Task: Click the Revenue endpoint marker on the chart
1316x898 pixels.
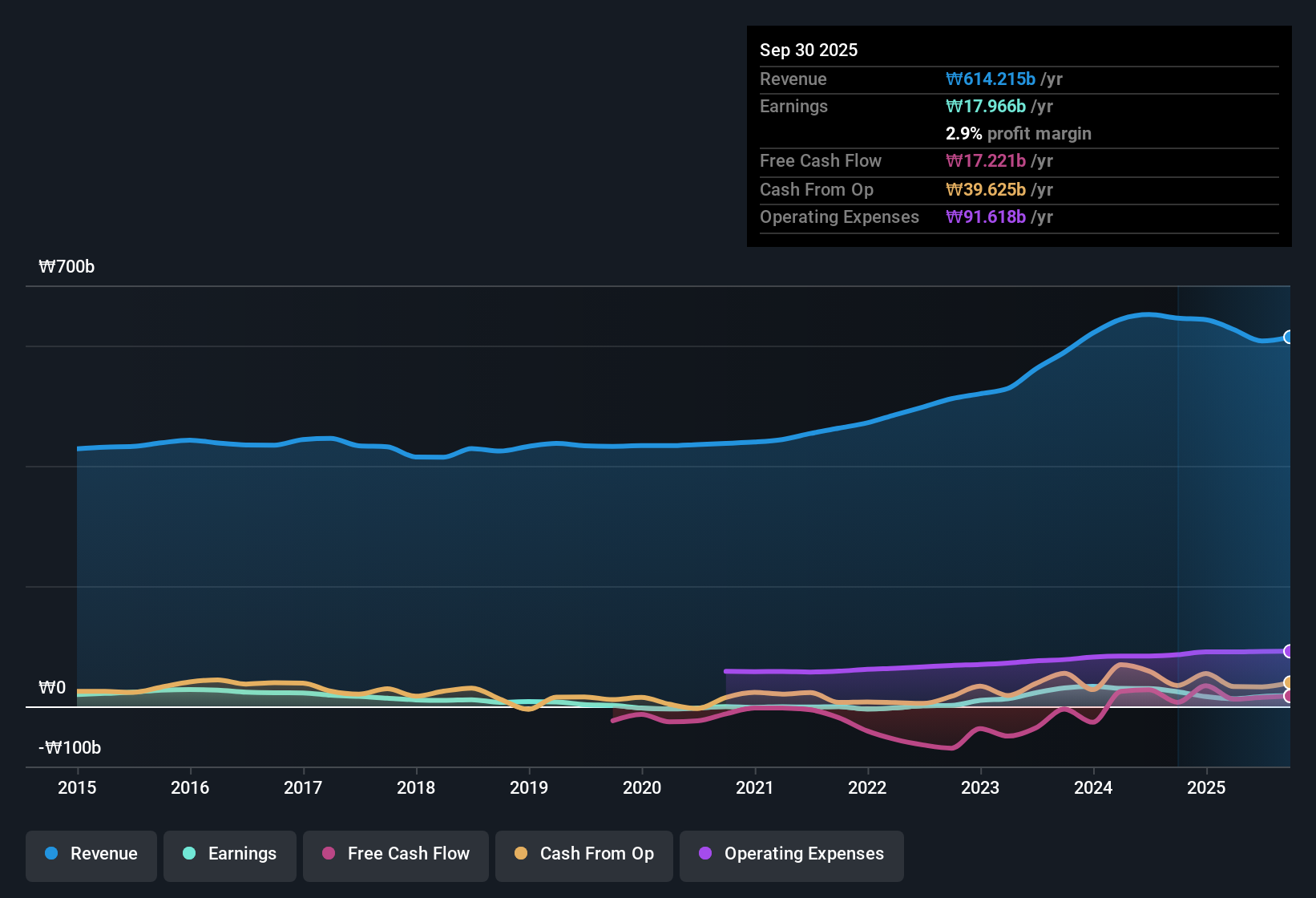Action: point(1289,338)
